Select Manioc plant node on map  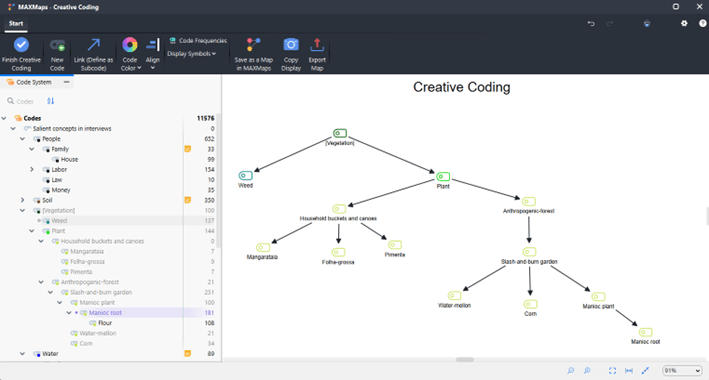coord(598,297)
